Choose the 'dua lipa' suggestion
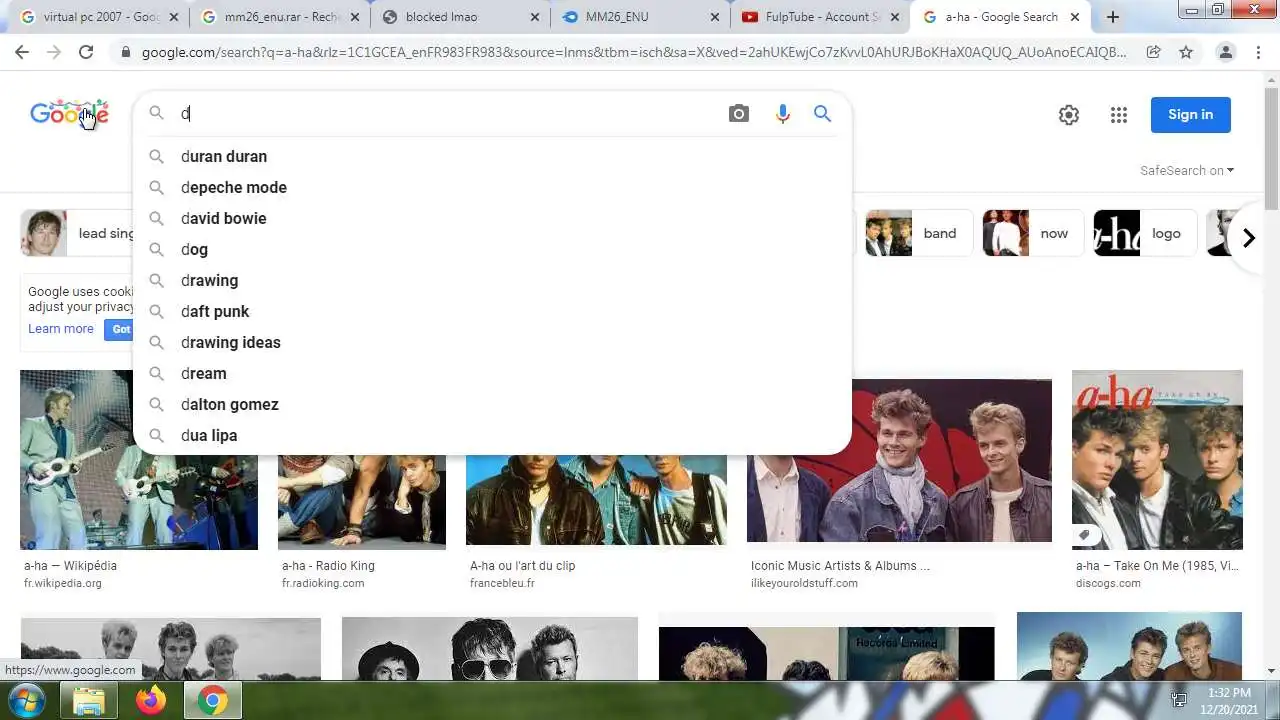 tap(491, 435)
